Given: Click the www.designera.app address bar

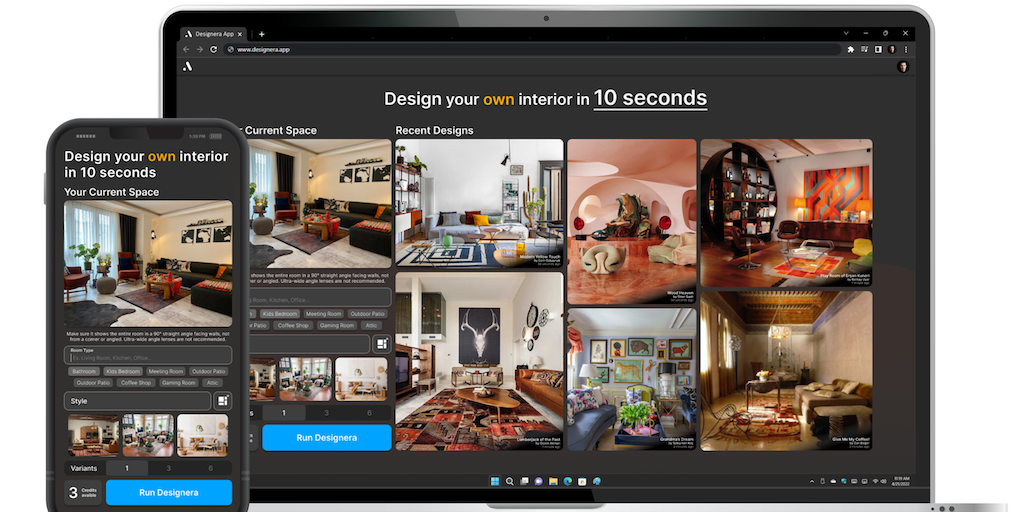Looking at the screenshot, I should click(532, 49).
